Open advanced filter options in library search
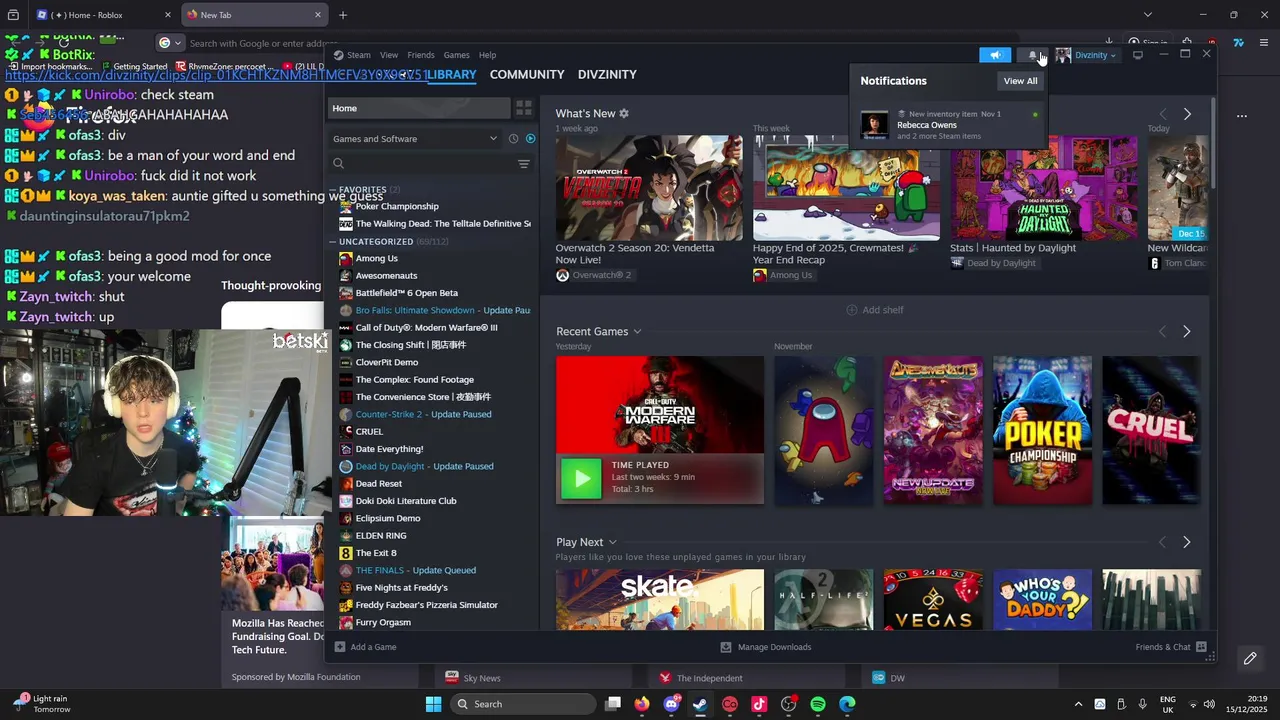Viewport: 1280px width, 720px height. [x=523, y=164]
